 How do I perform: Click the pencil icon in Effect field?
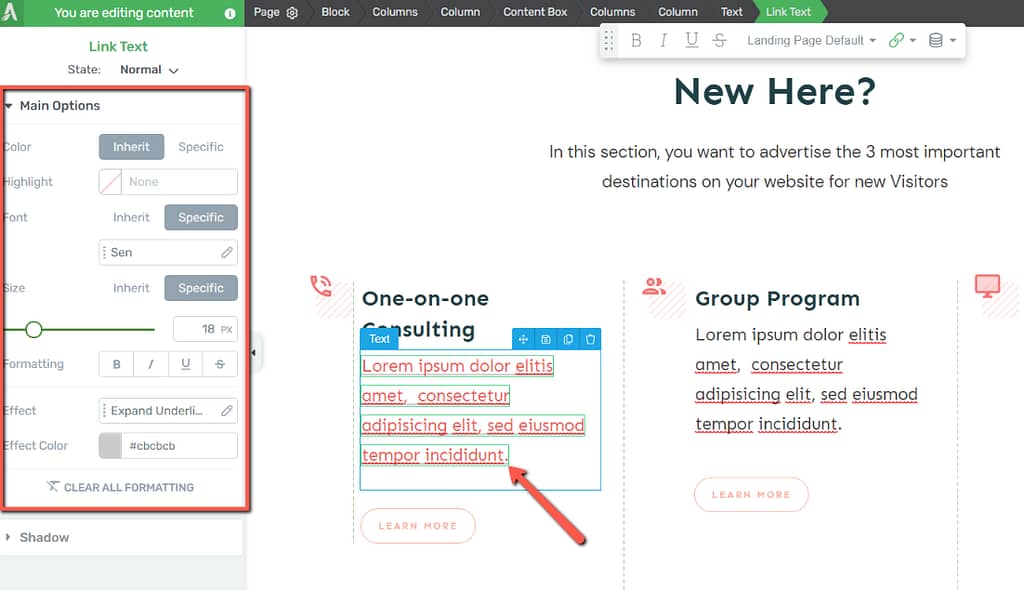coord(227,410)
